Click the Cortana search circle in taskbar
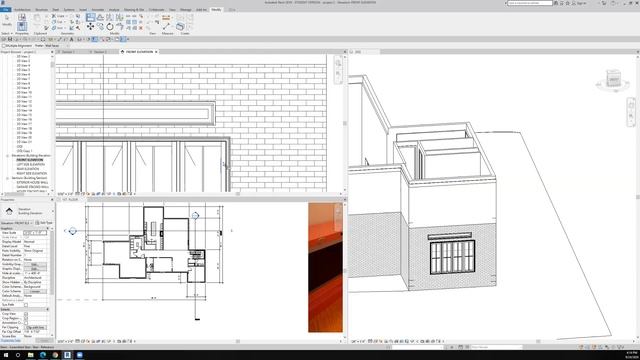This screenshot has height=360, width=640. point(18,355)
